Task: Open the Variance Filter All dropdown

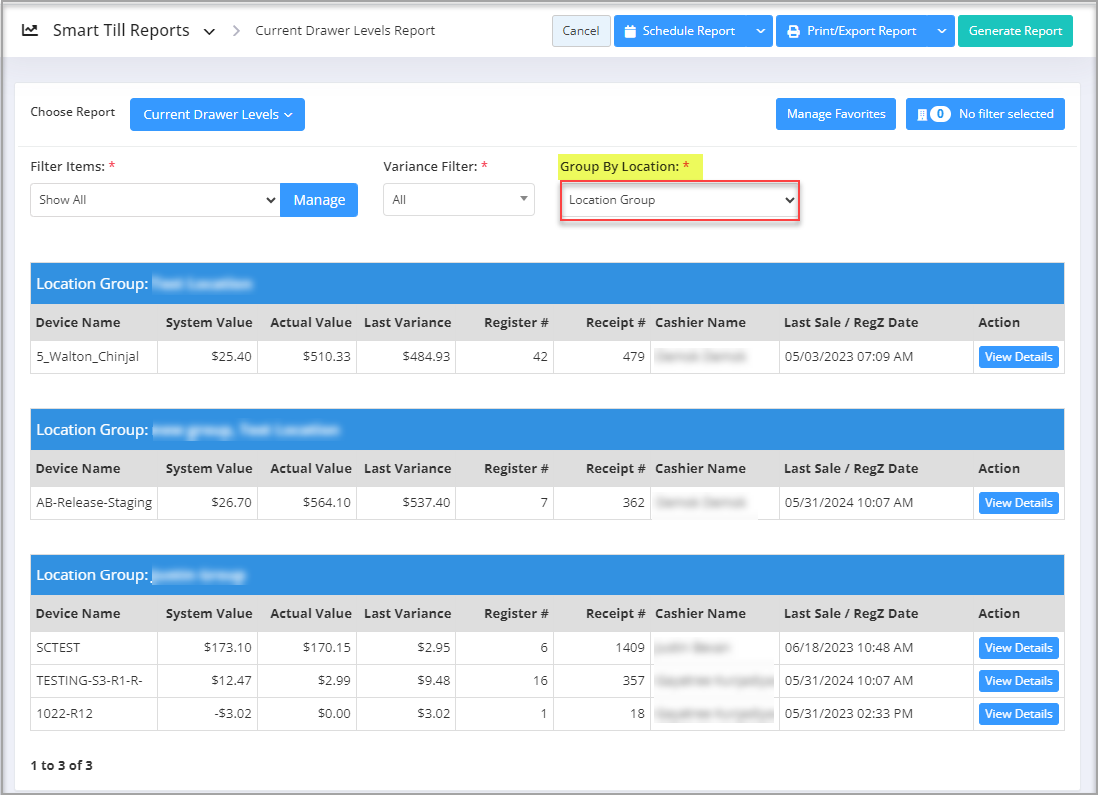Action: (x=459, y=200)
